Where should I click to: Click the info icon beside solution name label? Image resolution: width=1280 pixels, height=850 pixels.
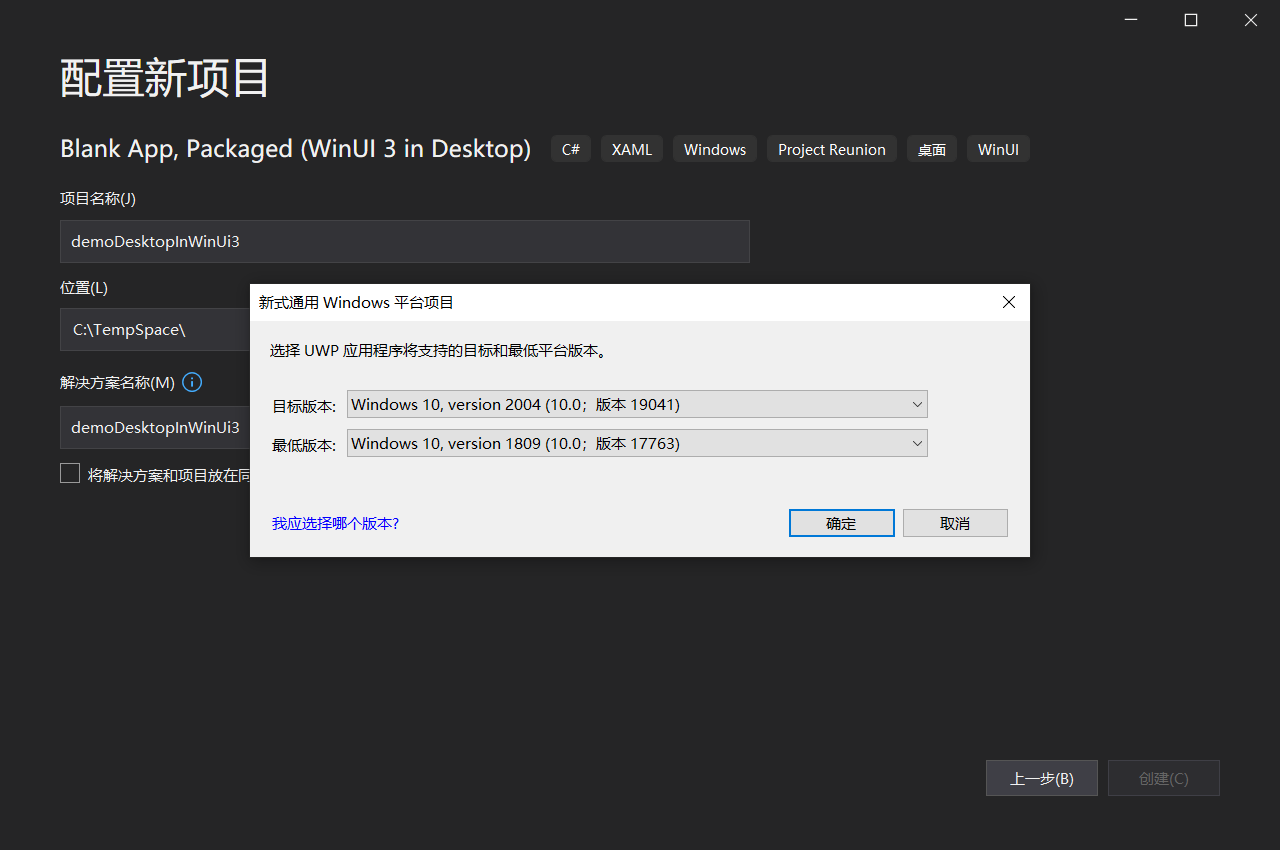[x=192, y=382]
